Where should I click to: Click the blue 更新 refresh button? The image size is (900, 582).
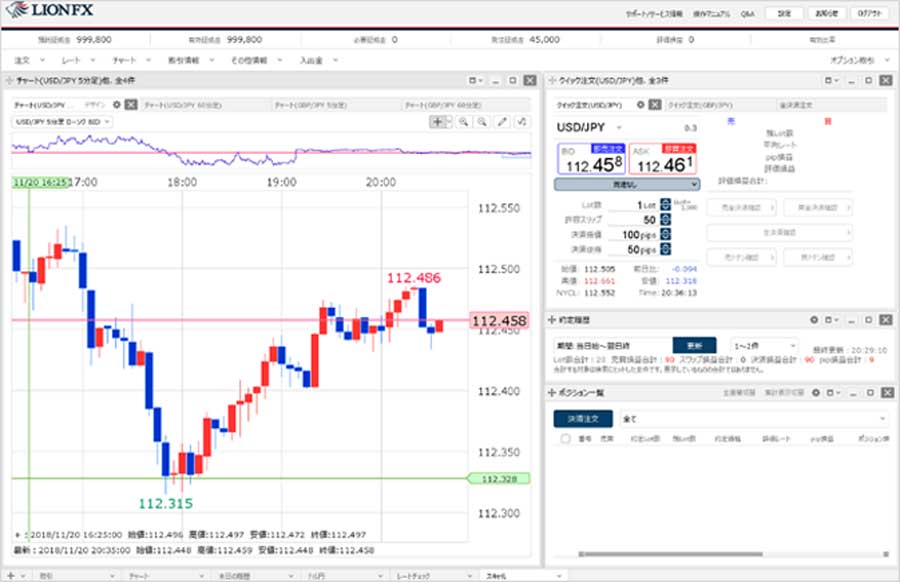694,345
